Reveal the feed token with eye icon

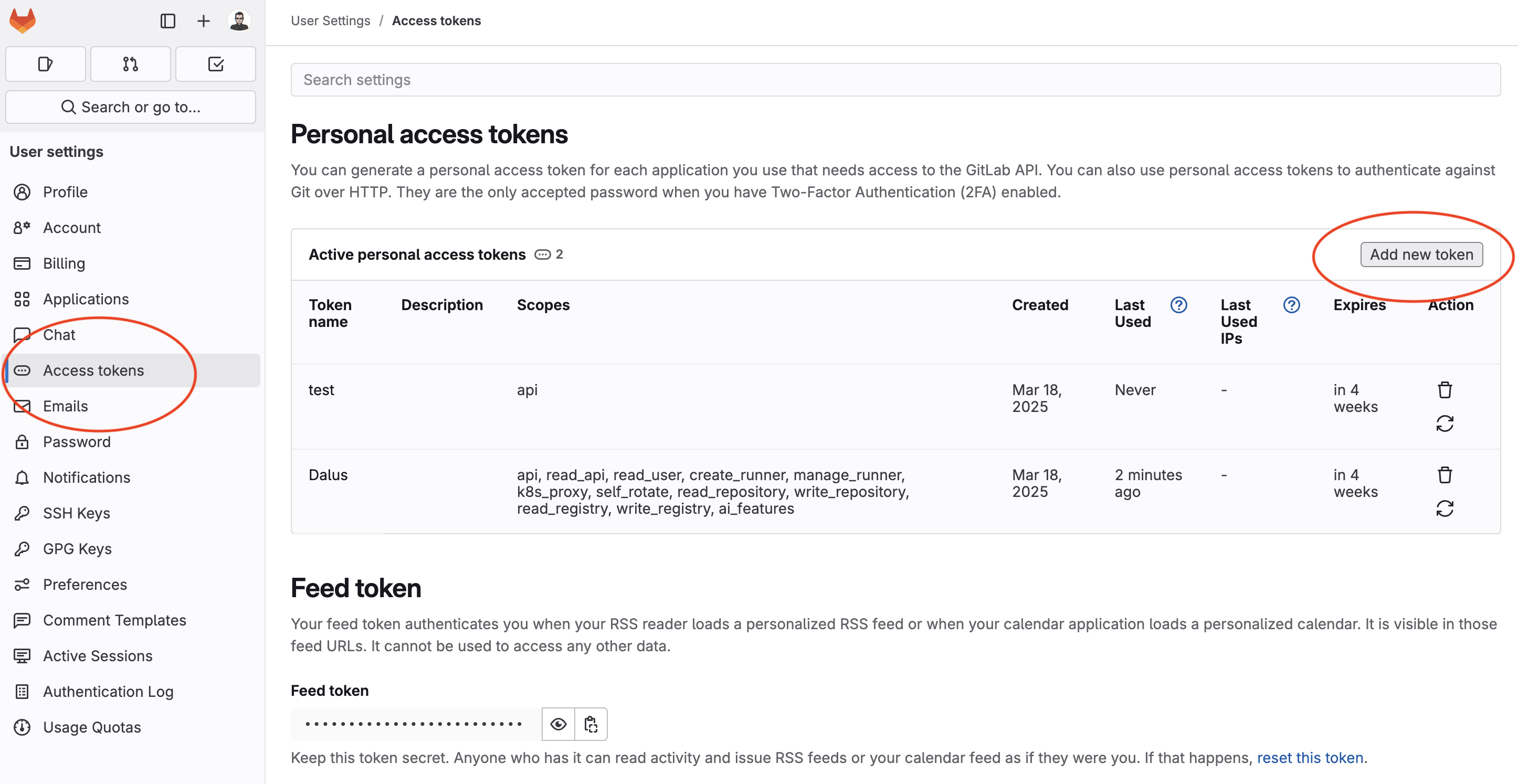point(558,724)
